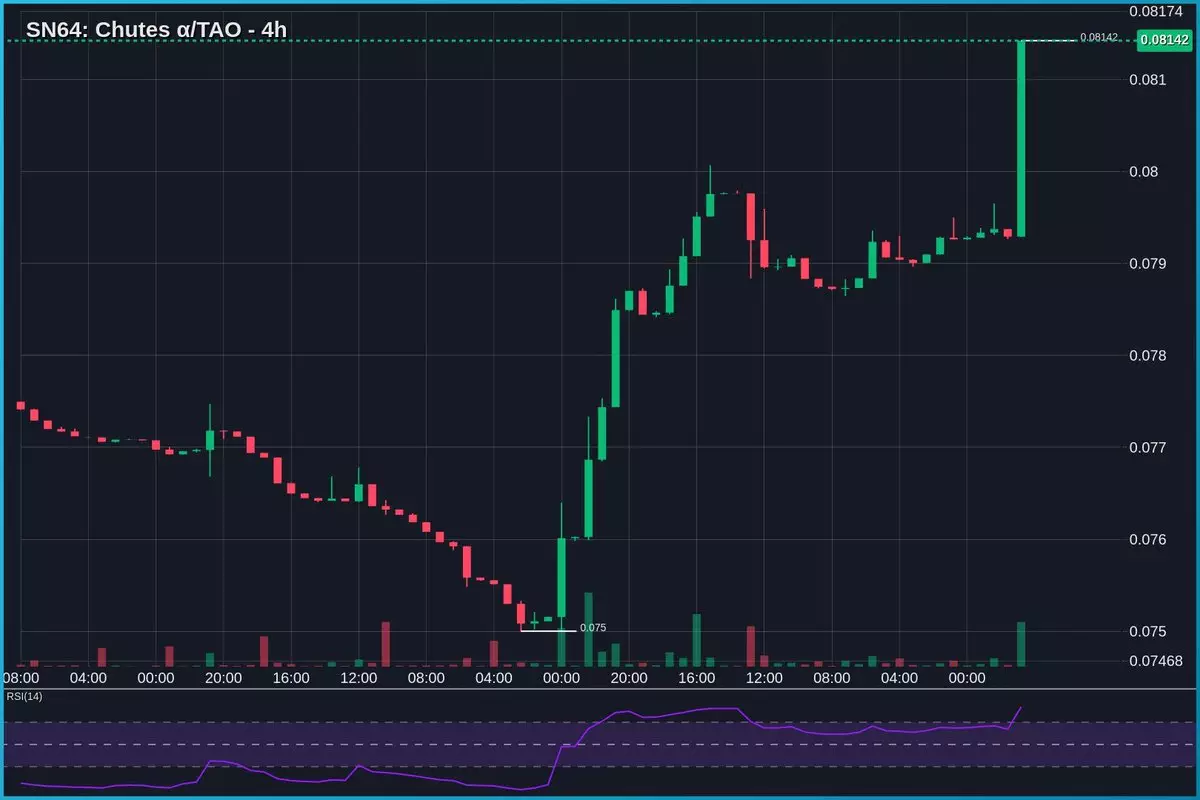Click the tallest green volume bar
The height and width of the screenshot is (800, 1200).
coord(589,630)
